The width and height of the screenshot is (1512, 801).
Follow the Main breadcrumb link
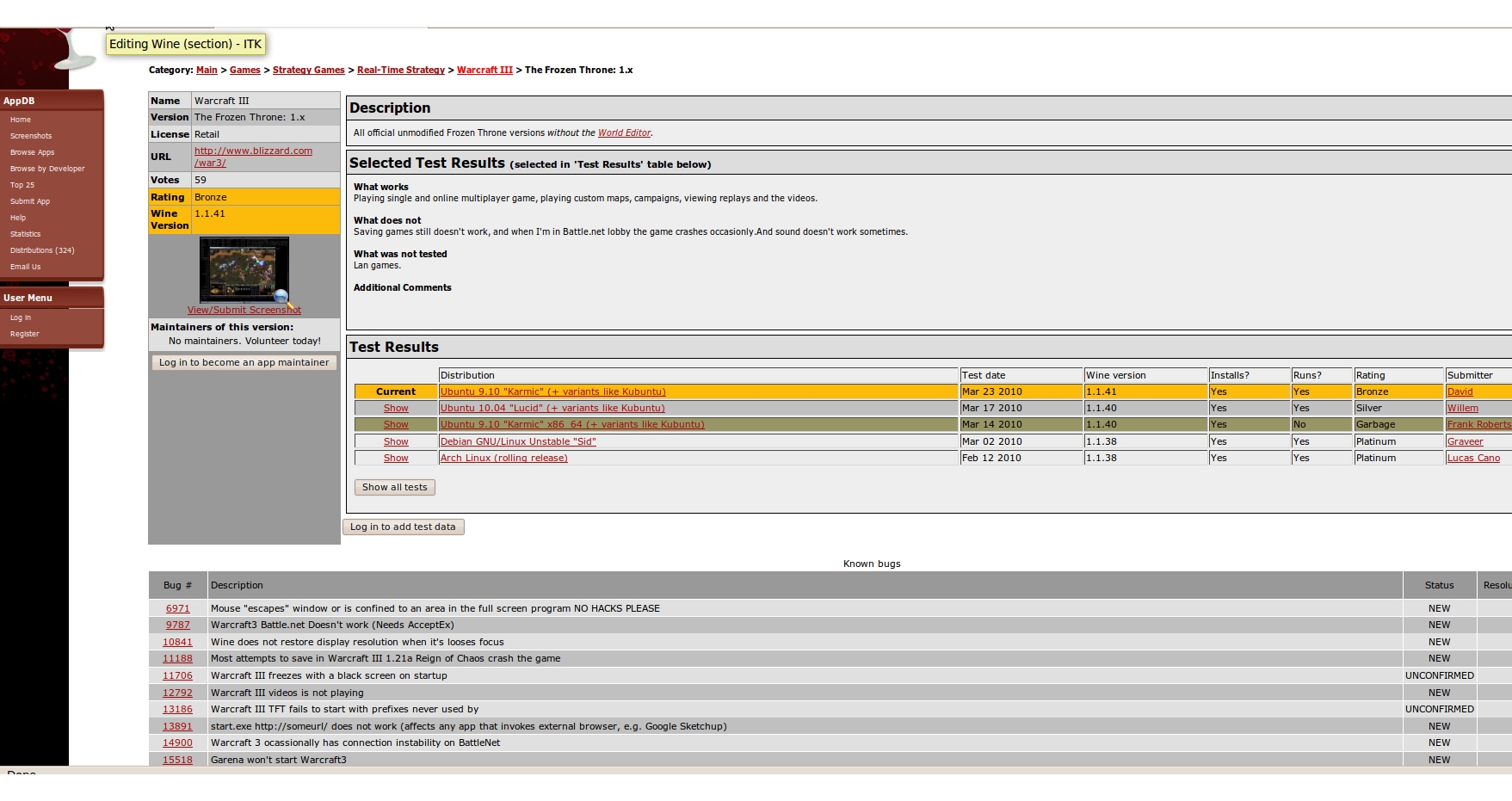pyautogui.click(x=207, y=71)
